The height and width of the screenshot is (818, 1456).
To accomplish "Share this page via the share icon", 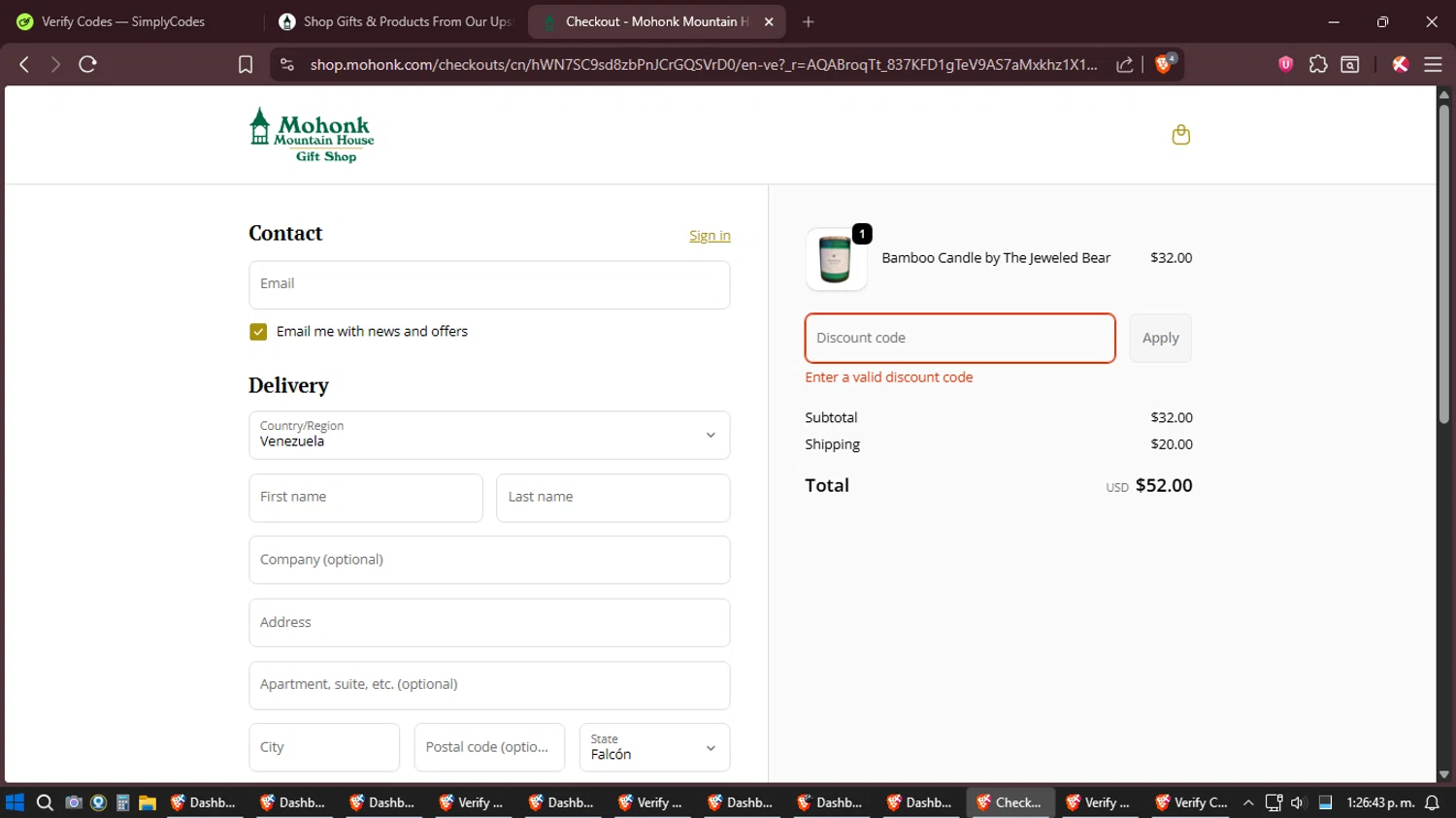I will (1125, 64).
